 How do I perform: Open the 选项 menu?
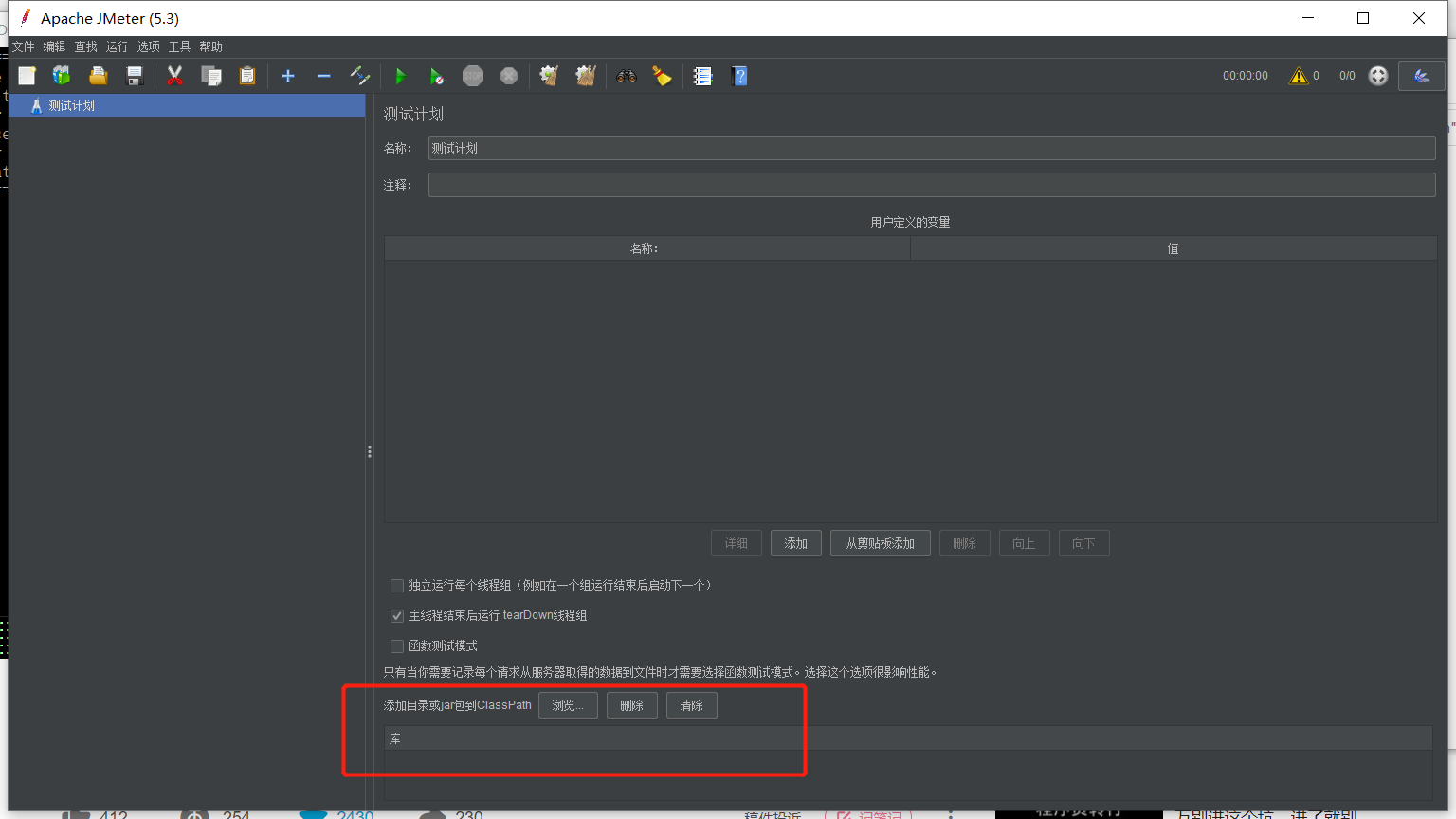click(149, 46)
